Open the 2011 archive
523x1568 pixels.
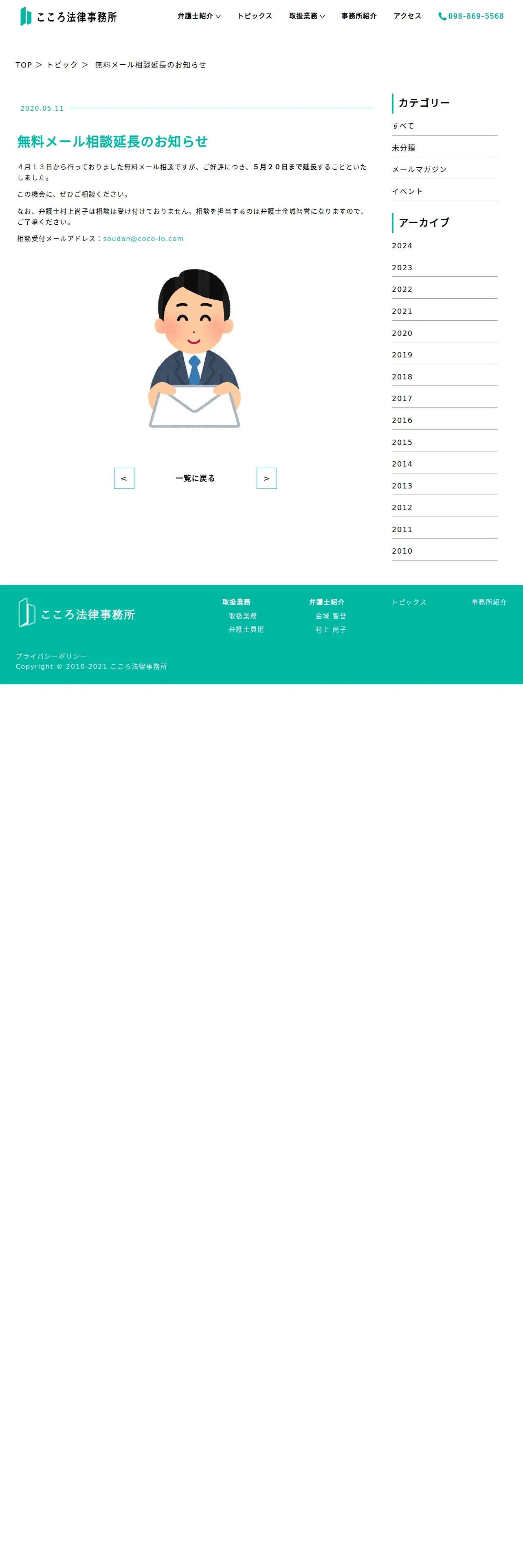[x=444, y=529]
